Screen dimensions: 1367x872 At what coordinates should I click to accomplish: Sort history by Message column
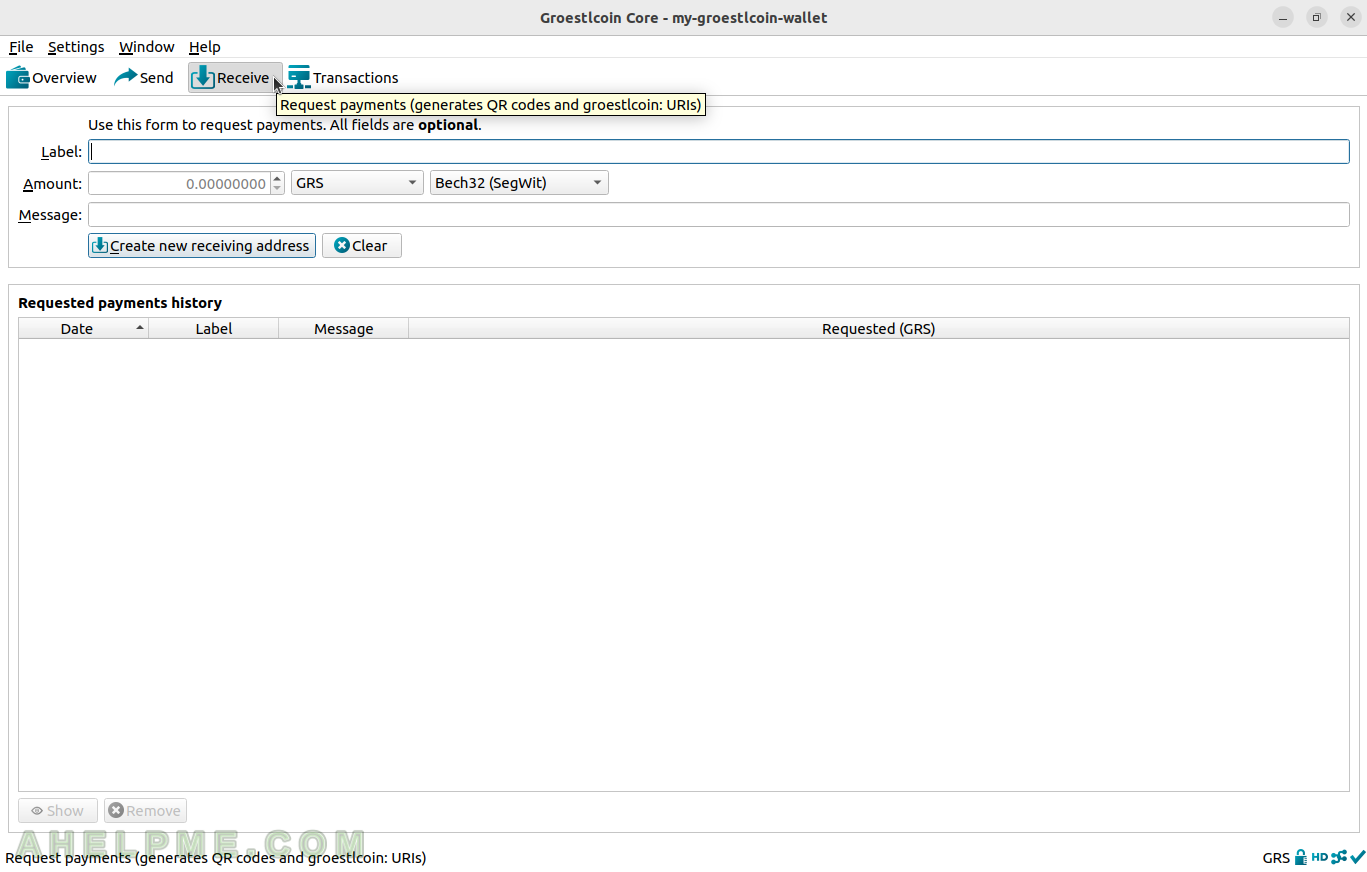344,329
